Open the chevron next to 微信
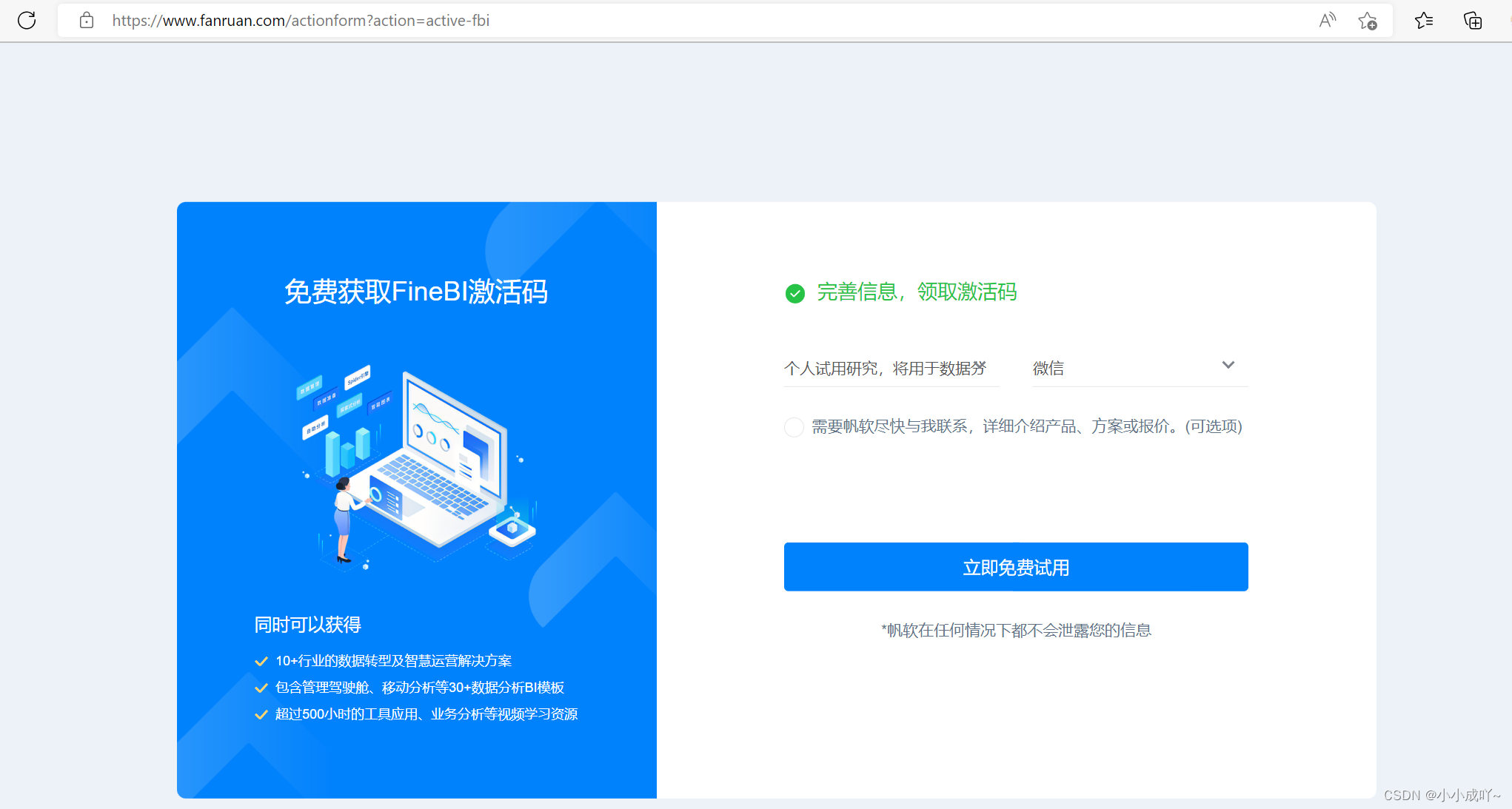This screenshot has height=809, width=1512. tap(1228, 365)
